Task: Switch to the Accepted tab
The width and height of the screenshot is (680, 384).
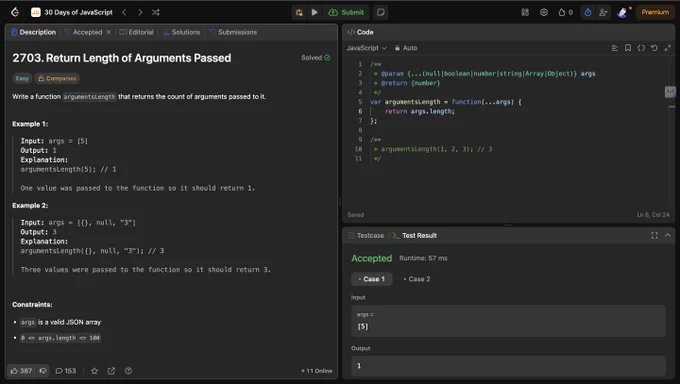Action: [x=83, y=32]
